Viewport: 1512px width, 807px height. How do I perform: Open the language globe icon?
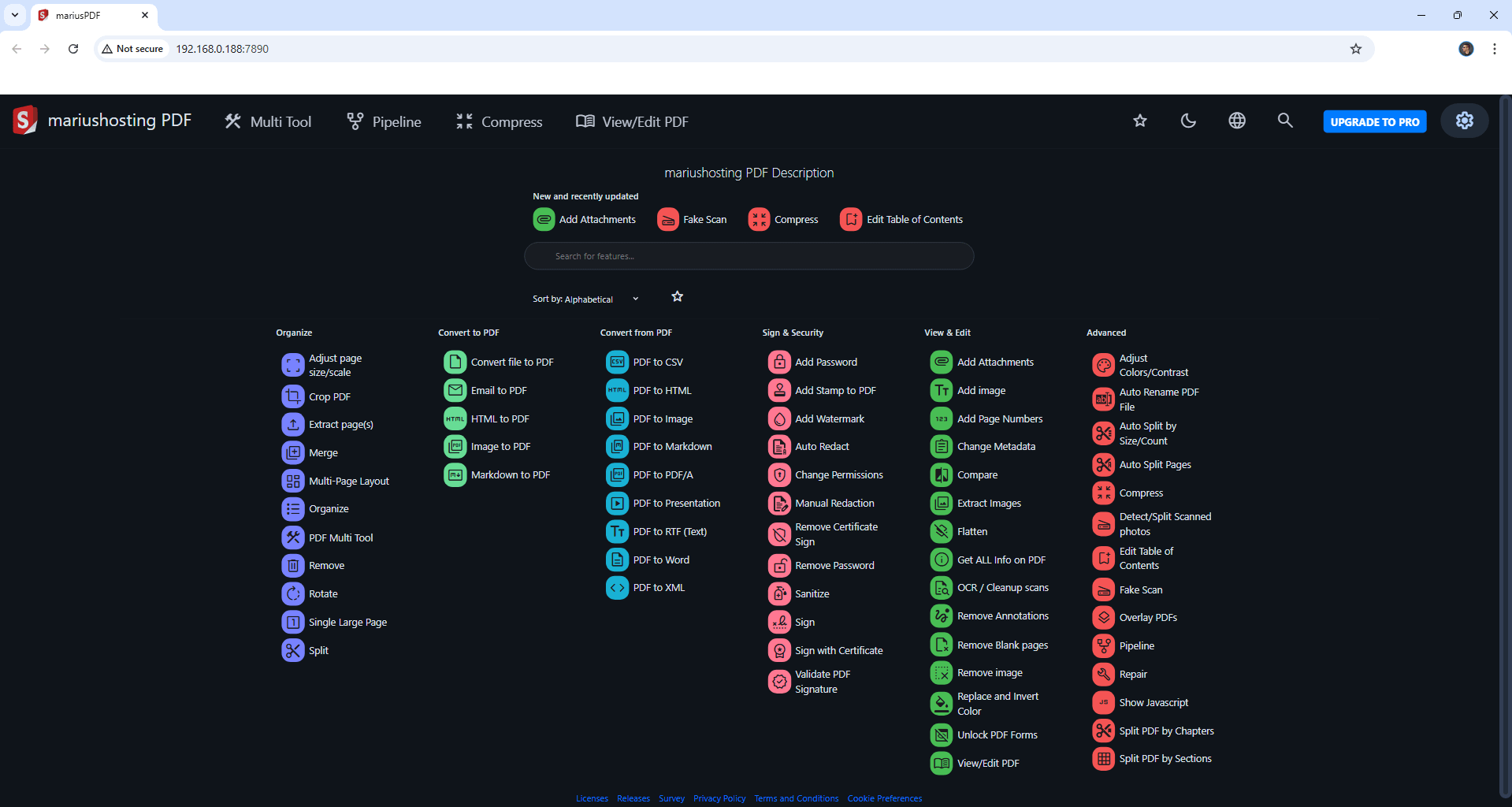(1237, 121)
